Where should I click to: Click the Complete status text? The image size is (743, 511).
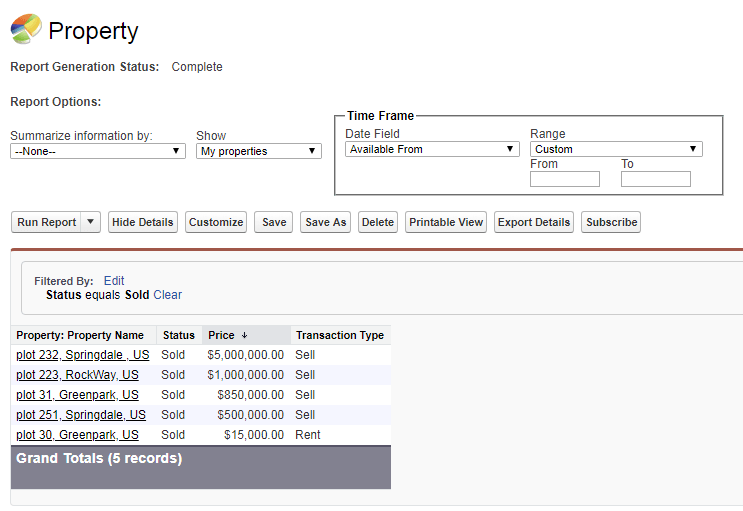pyautogui.click(x=197, y=67)
